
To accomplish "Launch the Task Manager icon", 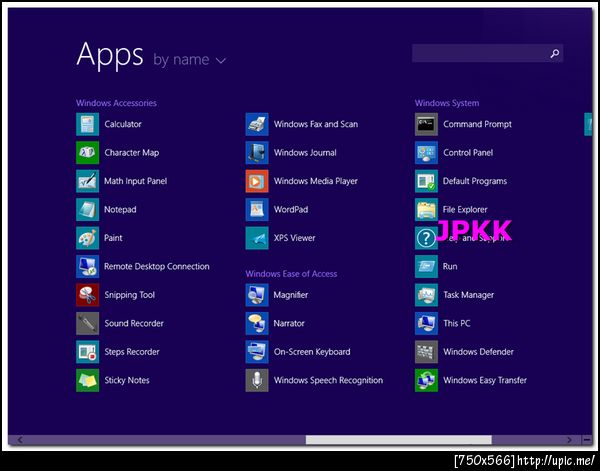I will pyautogui.click(x=426, y=295).
